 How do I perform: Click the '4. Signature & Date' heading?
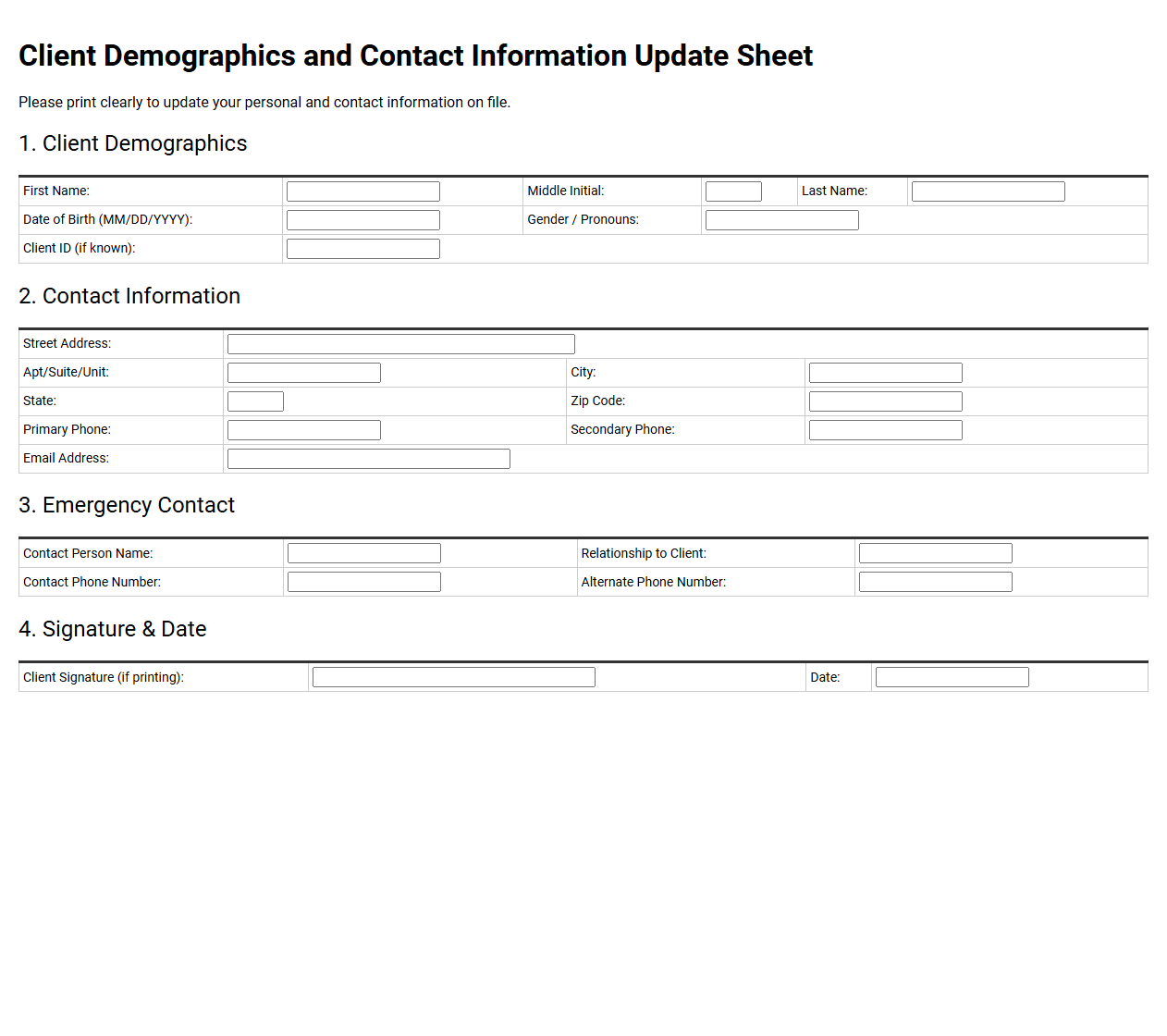click(x=113, y=629)
